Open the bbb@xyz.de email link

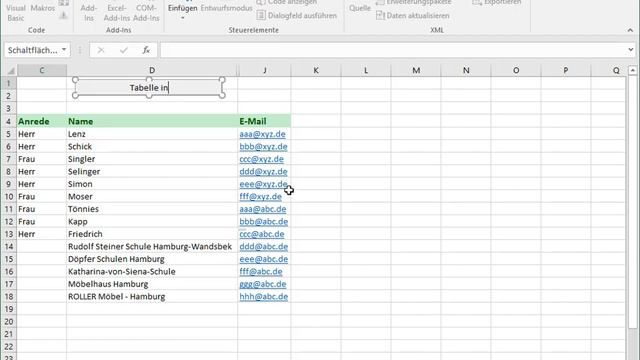tap(263, 147)
